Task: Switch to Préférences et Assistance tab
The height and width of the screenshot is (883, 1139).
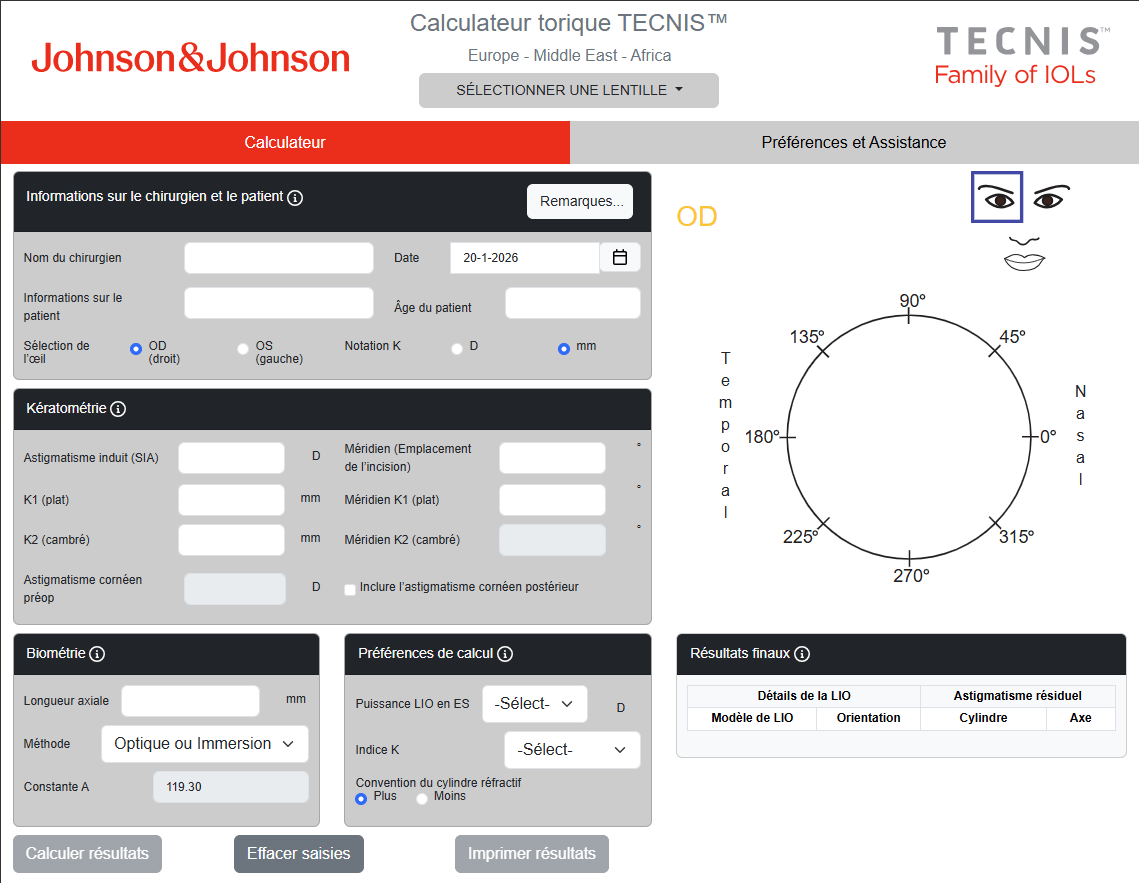Action: point(854,143)
